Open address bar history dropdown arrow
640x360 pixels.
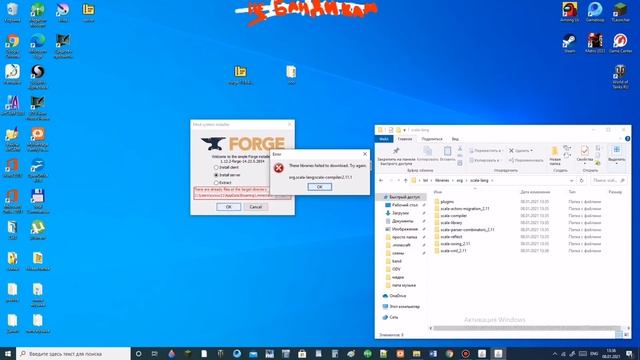[571, 180]
